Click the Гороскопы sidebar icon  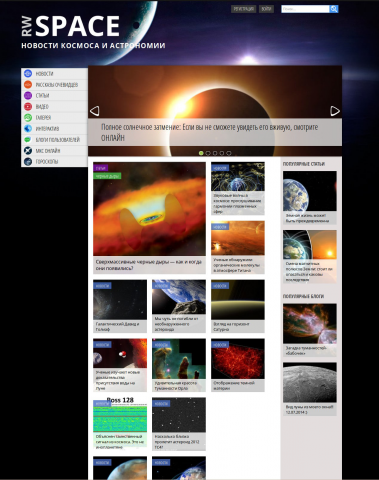pyautogui.click(x=28, y=161)
